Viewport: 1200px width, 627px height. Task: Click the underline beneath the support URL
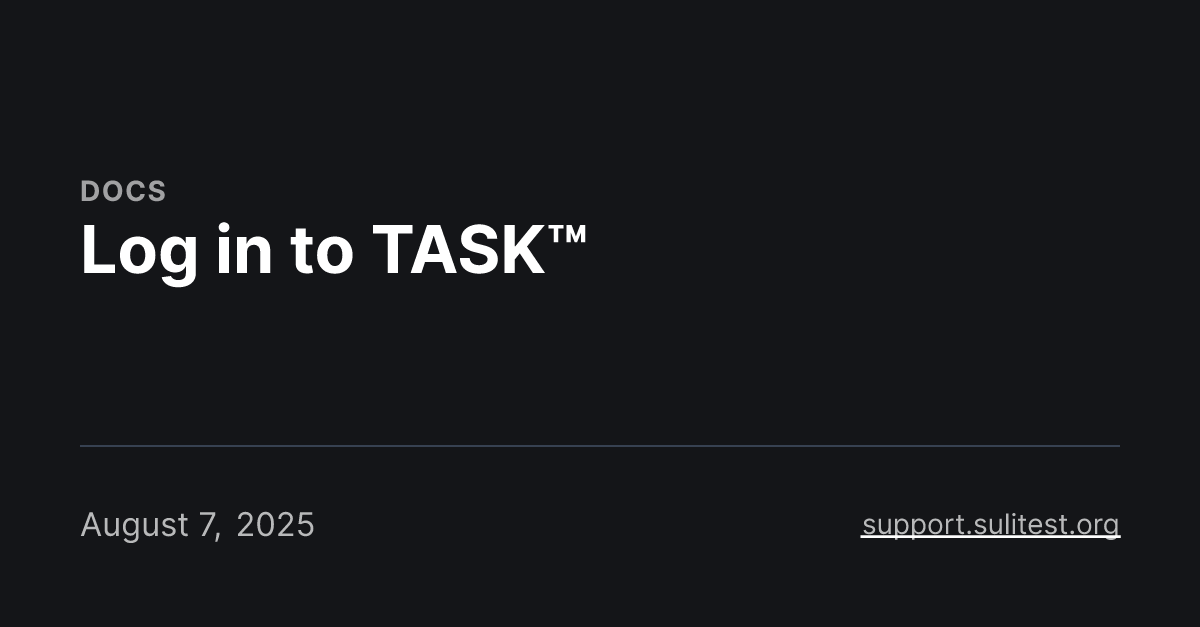(990, 538)
